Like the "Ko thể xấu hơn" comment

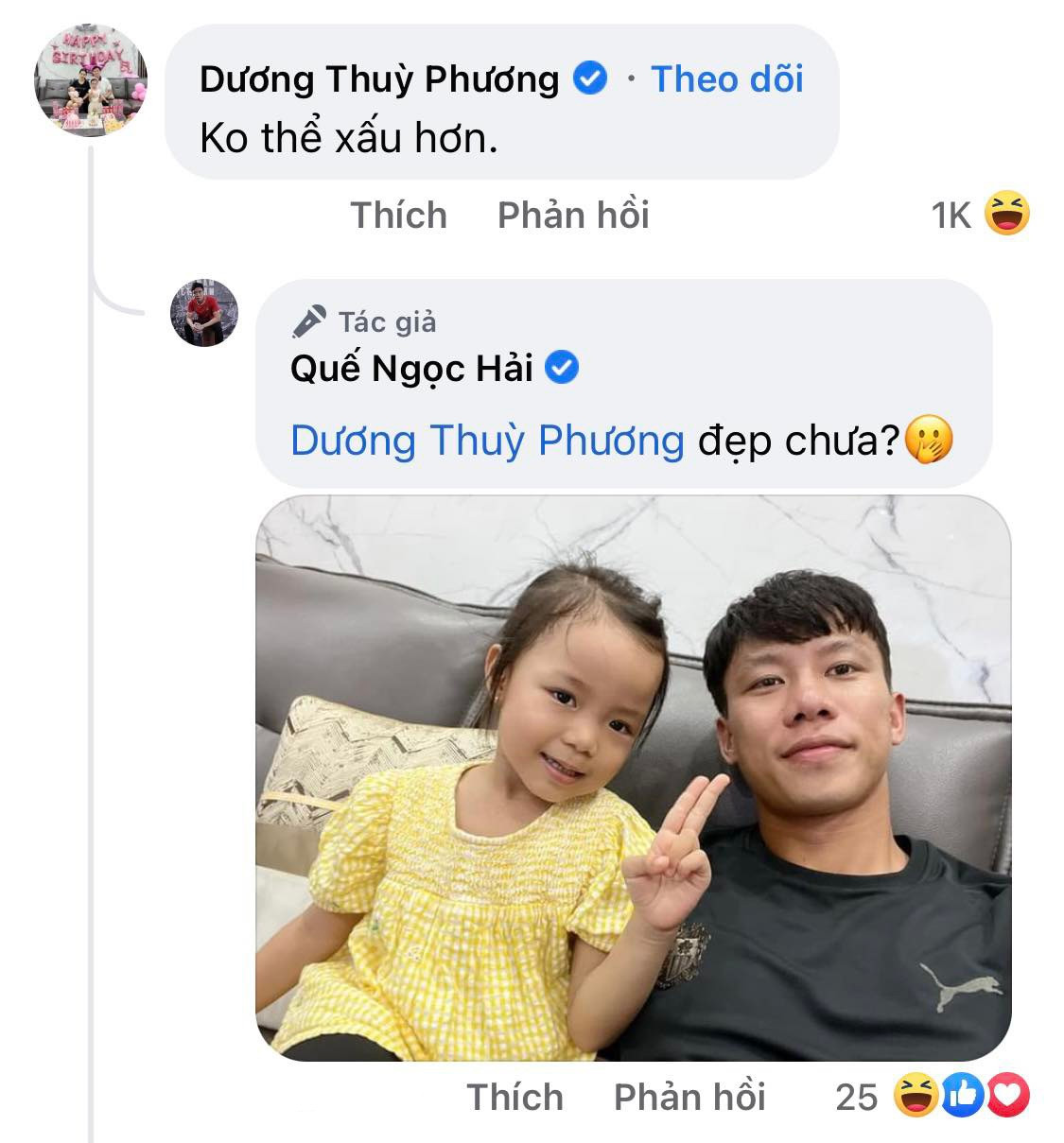398,216
